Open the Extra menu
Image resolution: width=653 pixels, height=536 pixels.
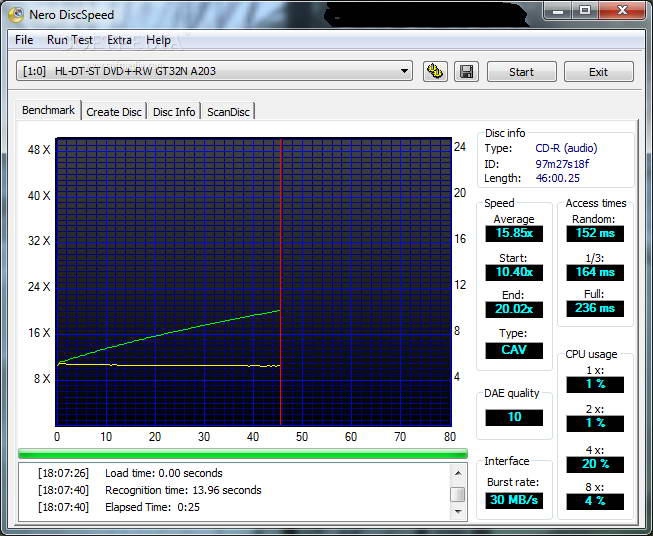click(119, 40)
